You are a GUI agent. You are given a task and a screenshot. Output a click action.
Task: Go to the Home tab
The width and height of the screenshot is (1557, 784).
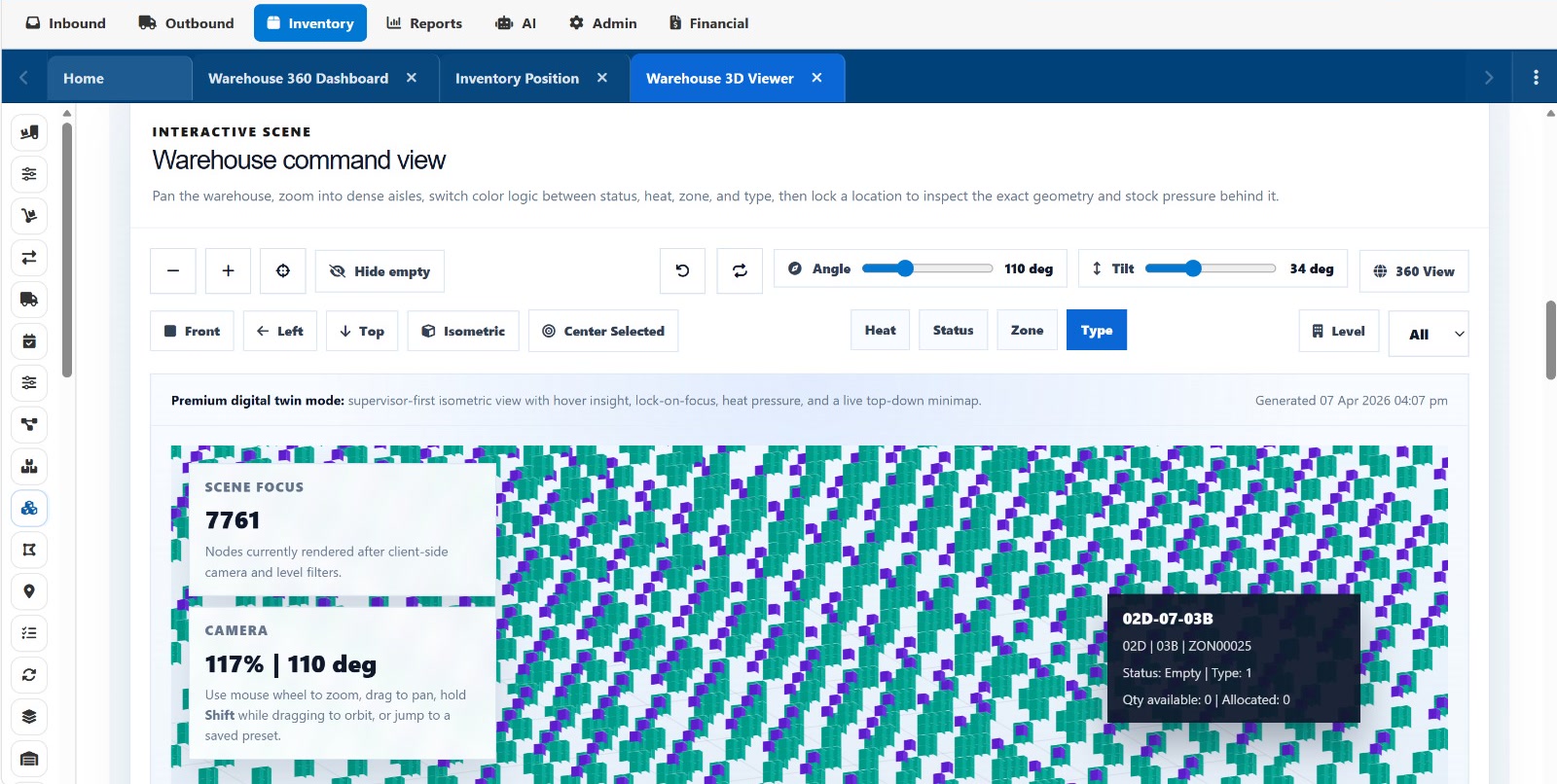pyautogui.click(x=120, y=78)
